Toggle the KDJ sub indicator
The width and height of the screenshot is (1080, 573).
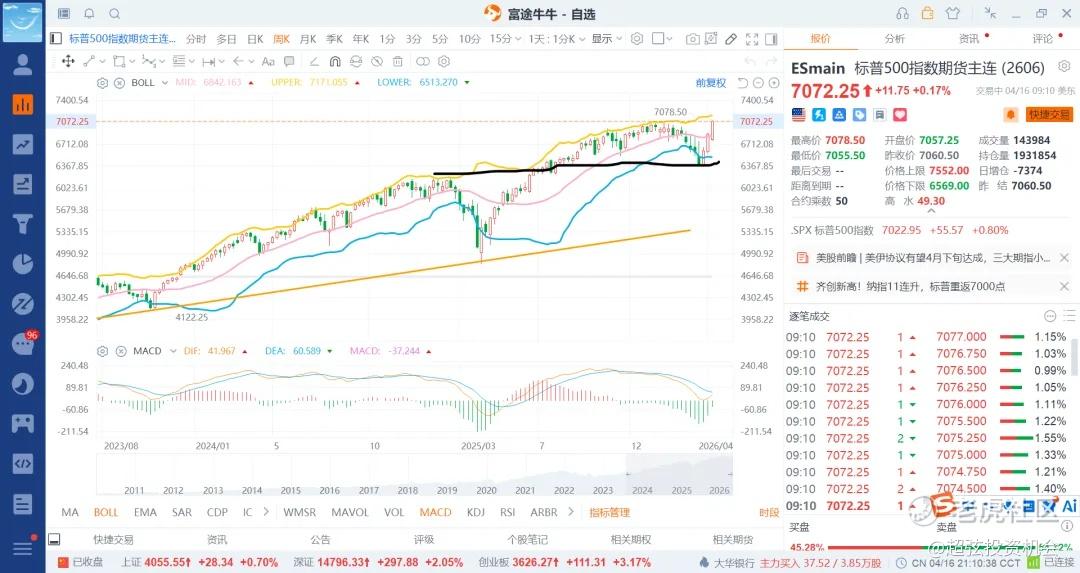[x=476, y=512]
